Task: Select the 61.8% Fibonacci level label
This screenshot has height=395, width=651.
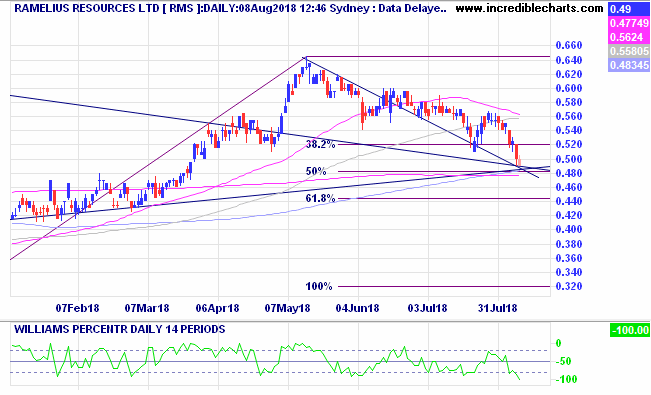Action: [x=320, y=199]
